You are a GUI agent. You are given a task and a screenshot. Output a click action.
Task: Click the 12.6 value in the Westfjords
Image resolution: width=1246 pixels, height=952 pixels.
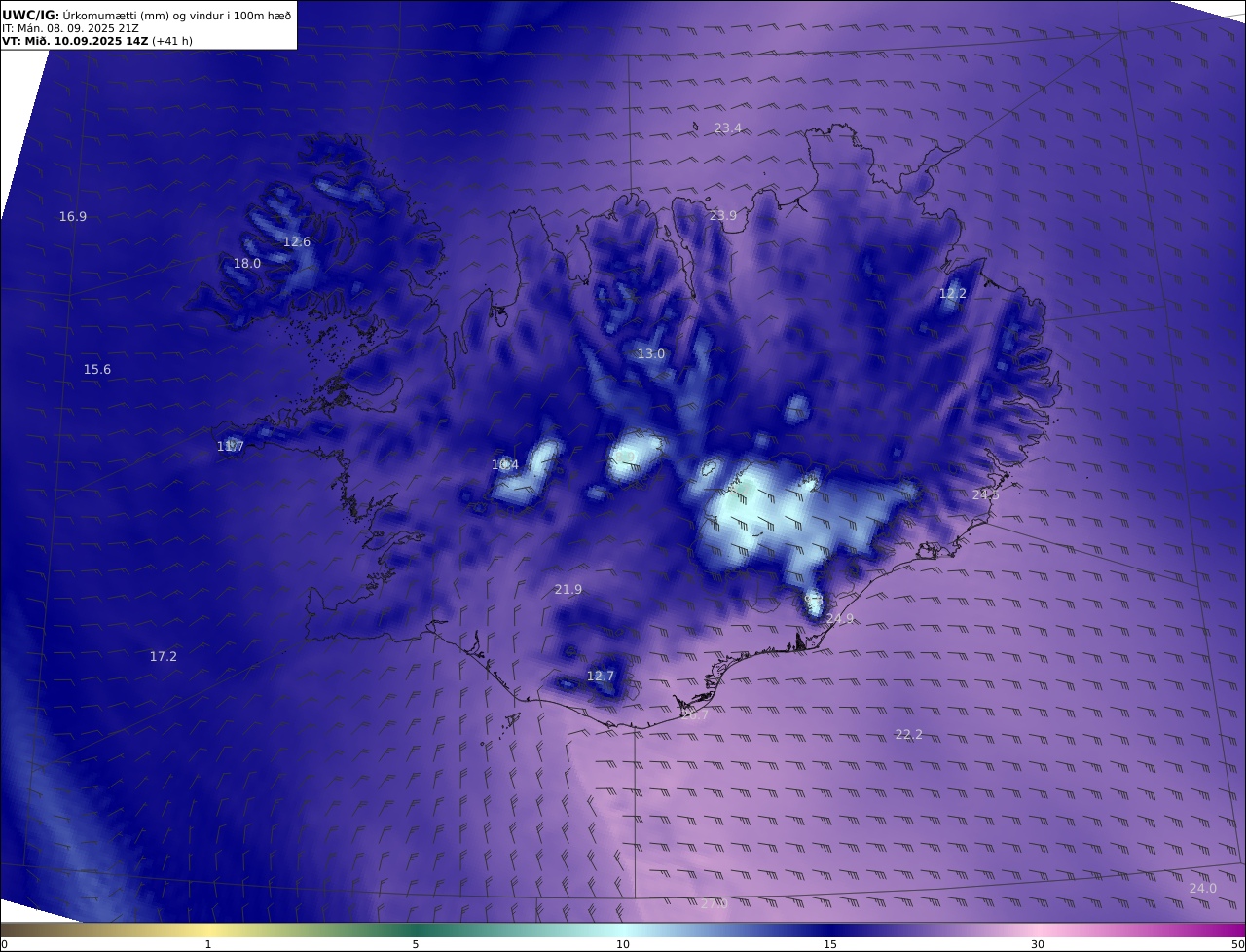[297, 241]
